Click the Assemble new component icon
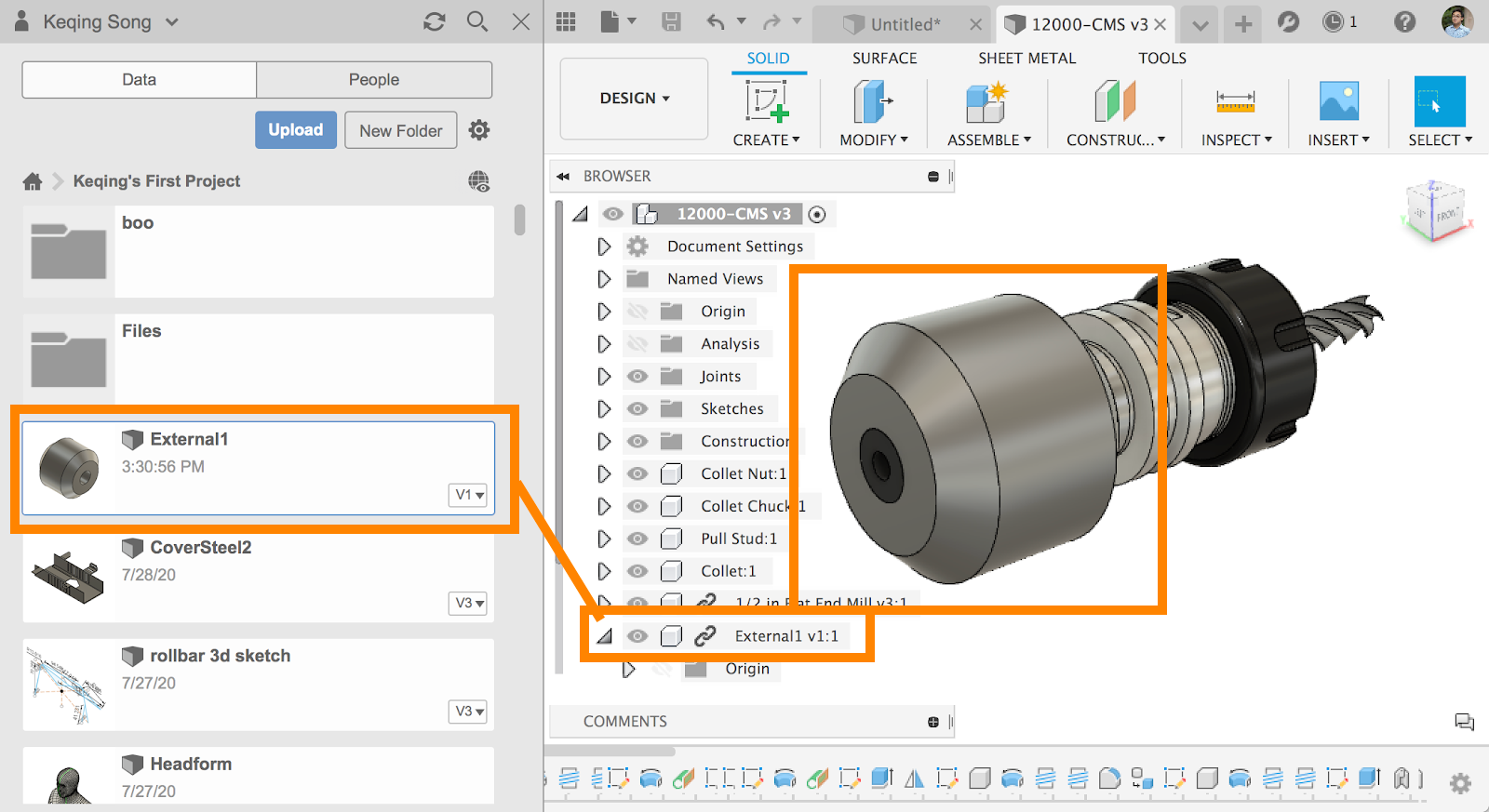This screenshot has width=1489, height=812. pyautogui.click(x=987, y=101)
